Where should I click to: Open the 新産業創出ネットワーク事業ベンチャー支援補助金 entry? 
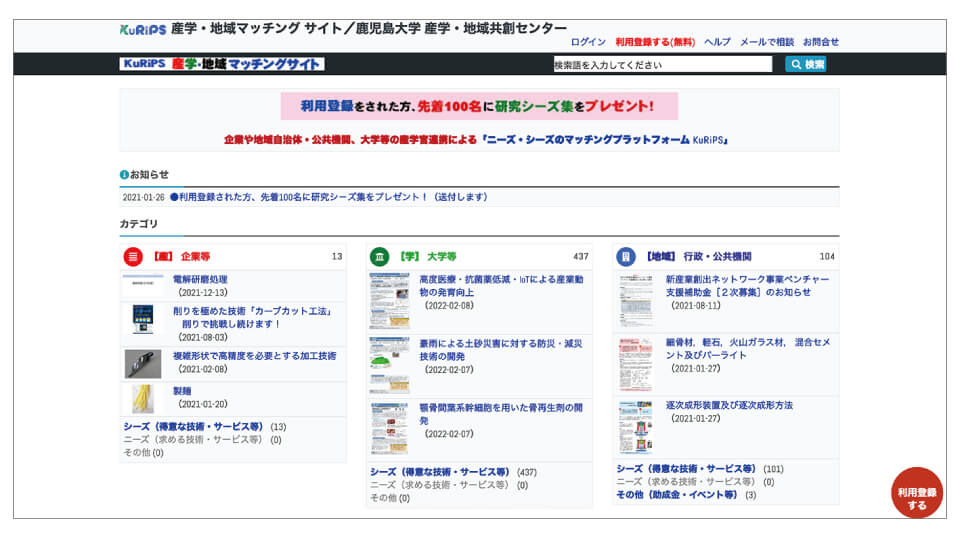[748, 285]
